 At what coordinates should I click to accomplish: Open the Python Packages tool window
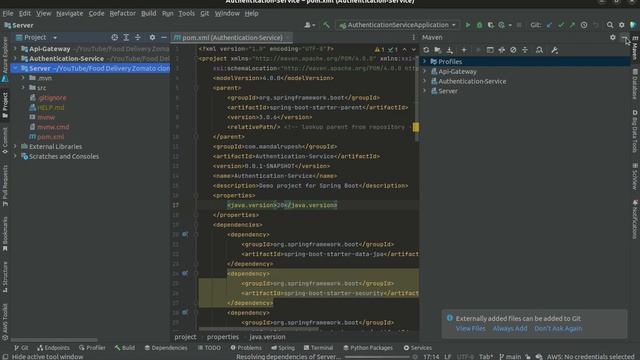368,348
